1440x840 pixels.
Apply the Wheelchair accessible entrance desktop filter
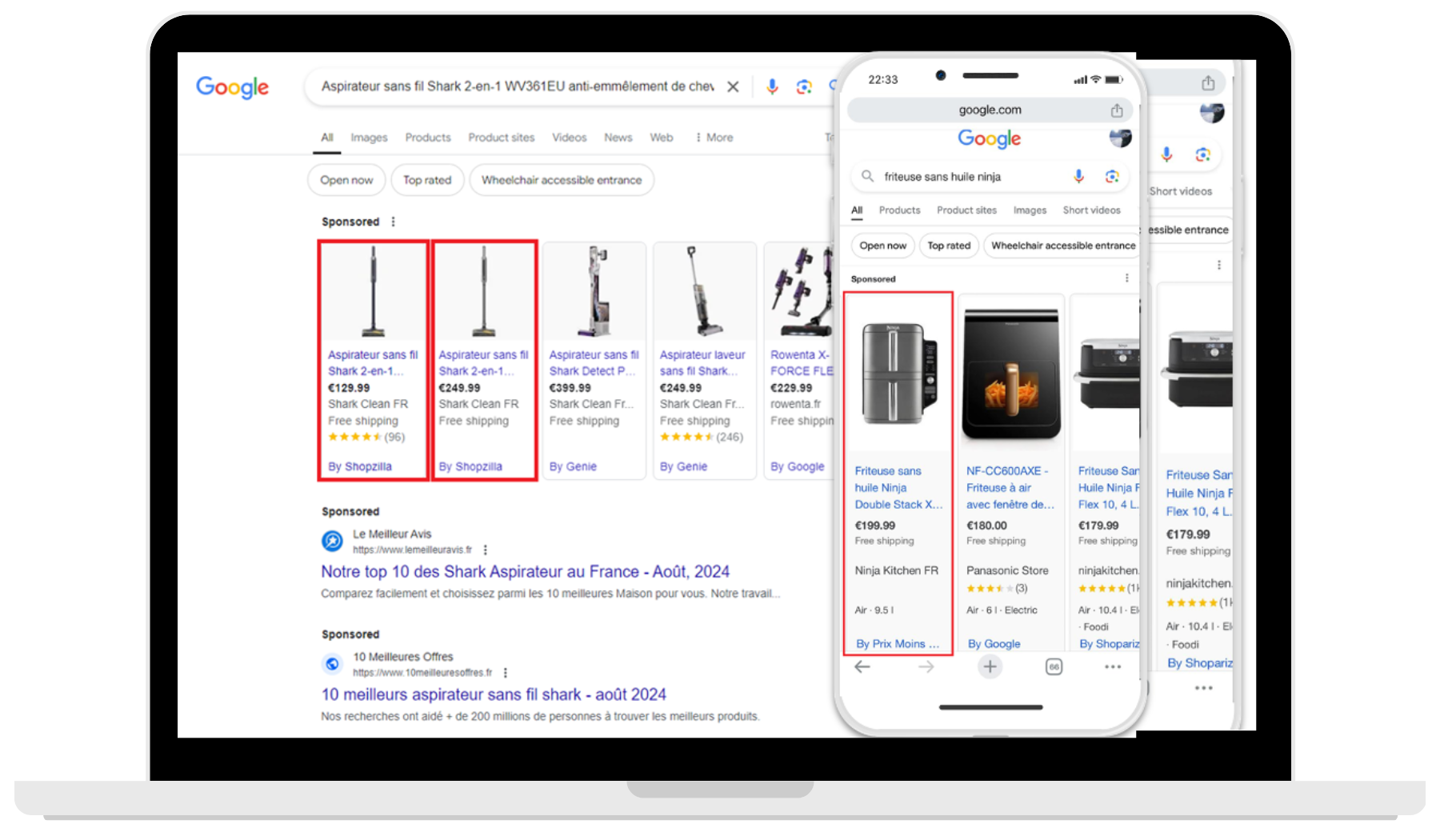coord(562,180)
